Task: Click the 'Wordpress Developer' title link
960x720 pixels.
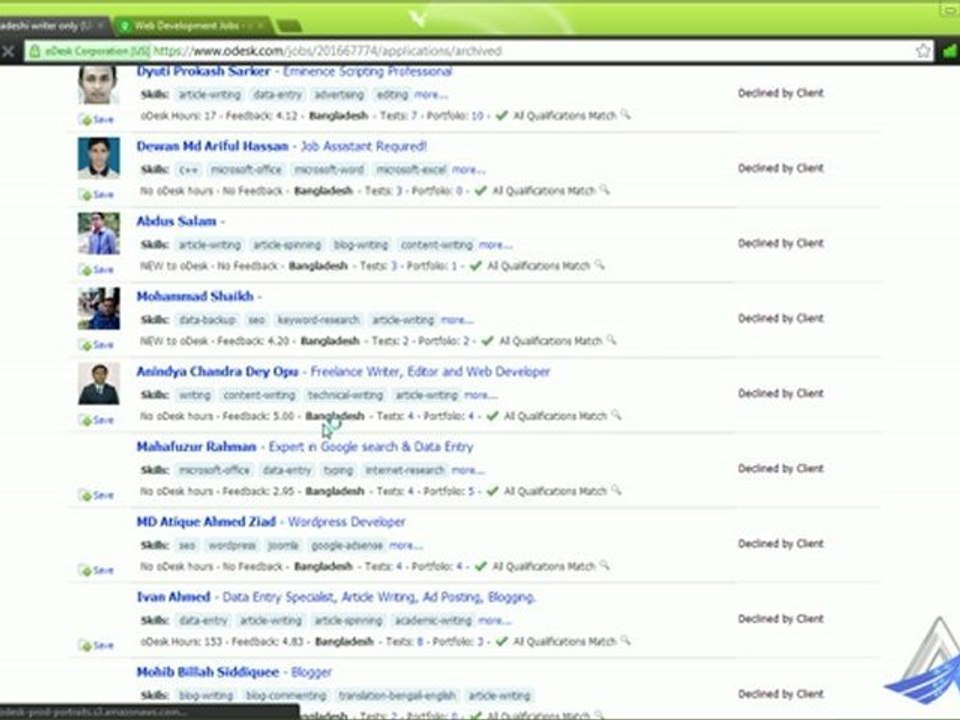Action: pos(347,522)
